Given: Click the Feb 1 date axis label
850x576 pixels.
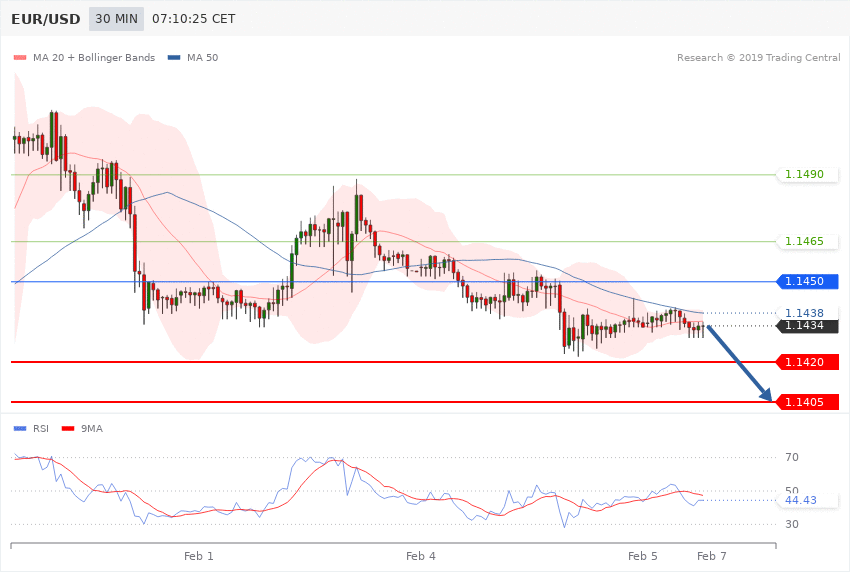Looking at the screenshot, I should (199, 556).
